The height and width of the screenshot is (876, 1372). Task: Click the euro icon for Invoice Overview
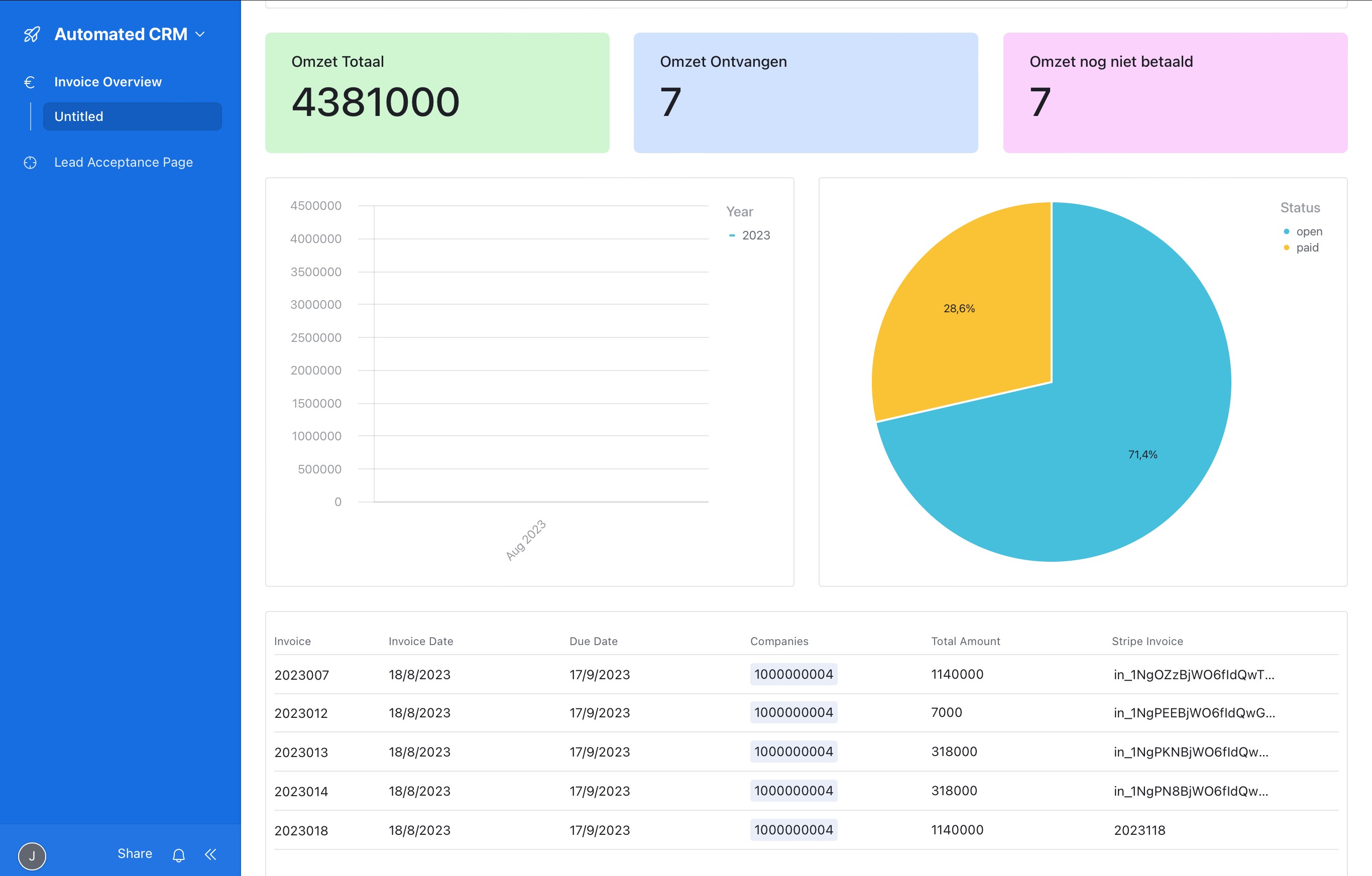pyautogui.click(x=30, y=82)
